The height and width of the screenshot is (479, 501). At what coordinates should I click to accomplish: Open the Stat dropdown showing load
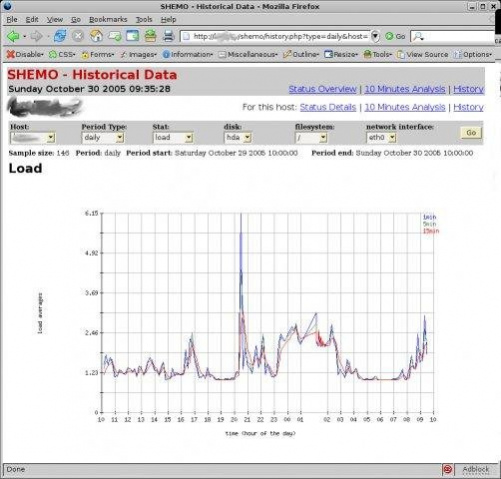coord(173,138)
